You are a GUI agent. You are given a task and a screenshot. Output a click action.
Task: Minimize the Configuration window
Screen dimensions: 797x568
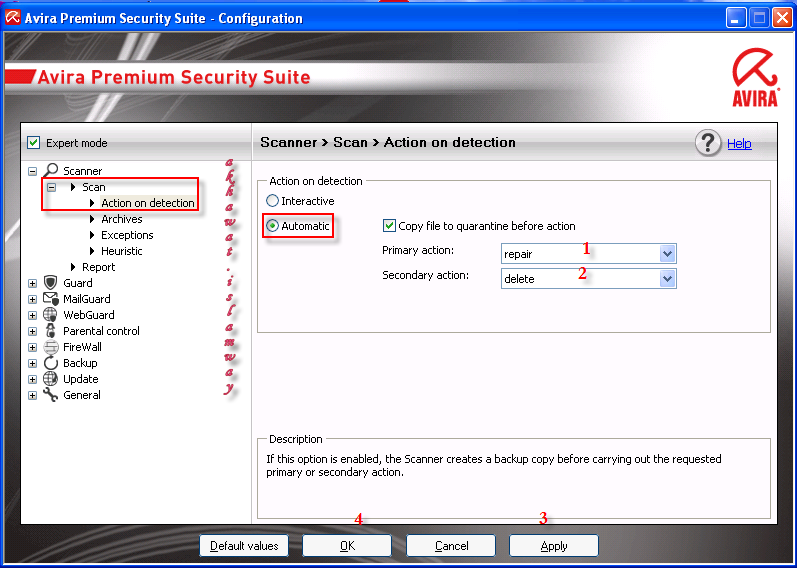(735, 18)
